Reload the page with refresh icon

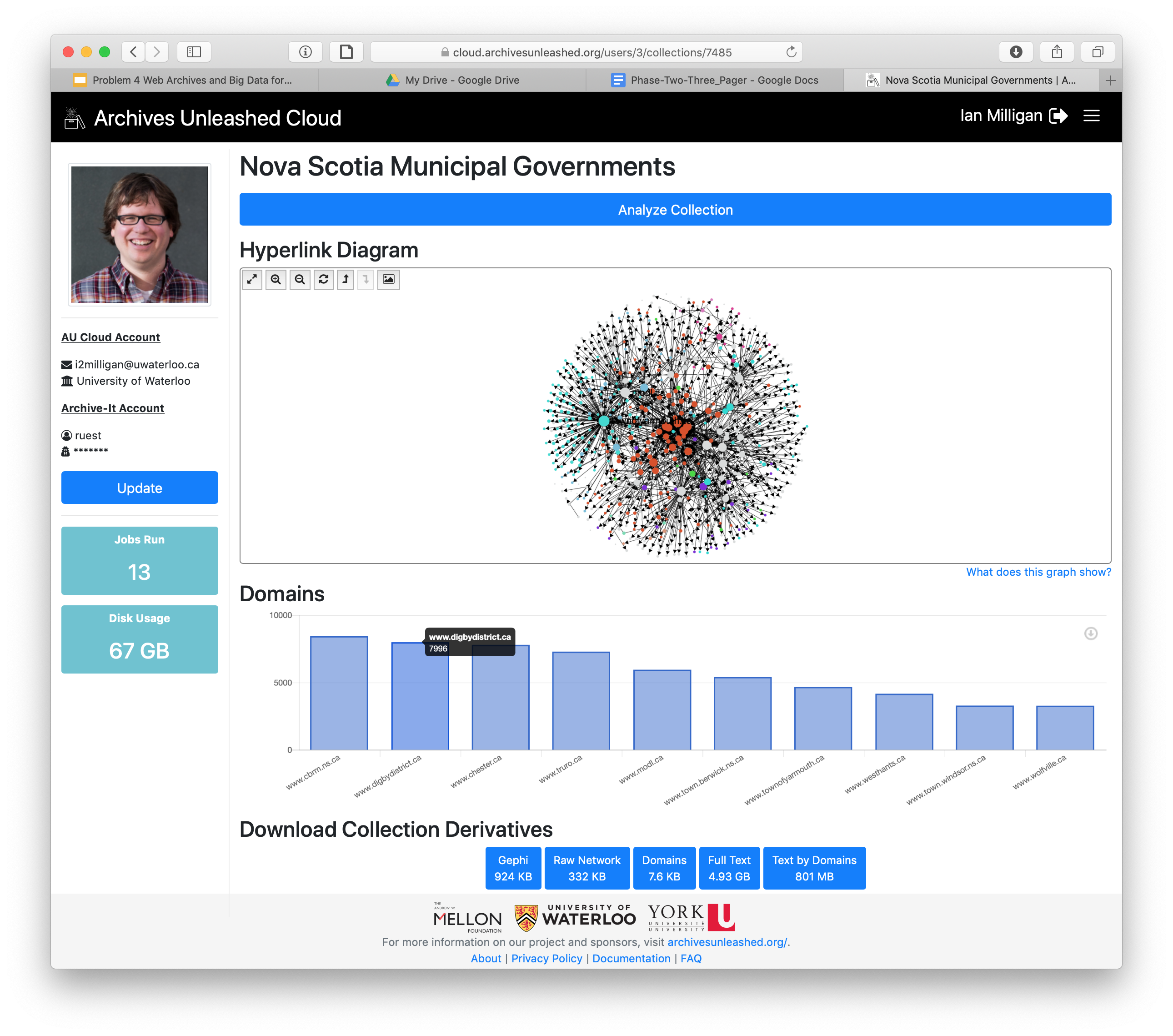[792, 52]
